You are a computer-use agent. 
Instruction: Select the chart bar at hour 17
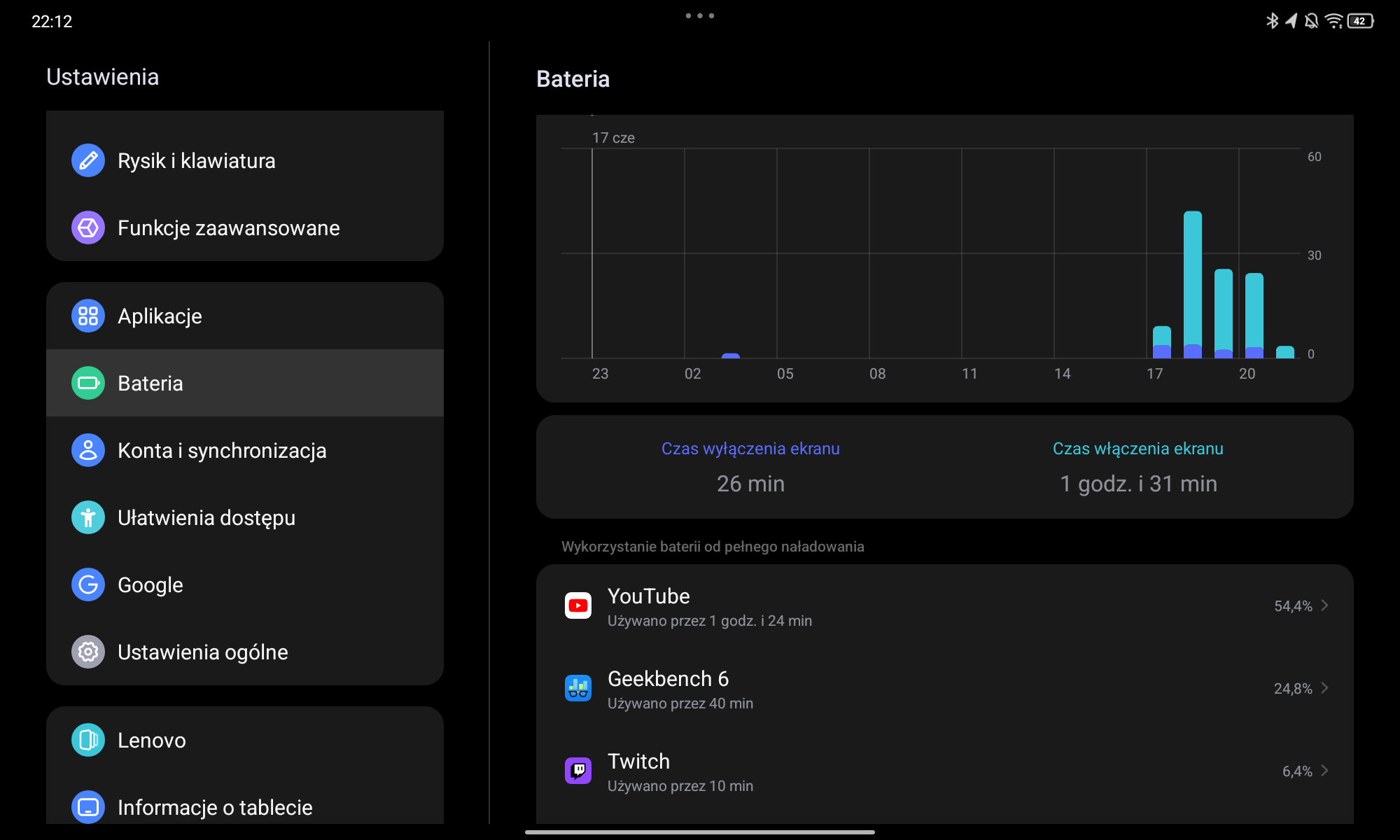pos(1162,342)
